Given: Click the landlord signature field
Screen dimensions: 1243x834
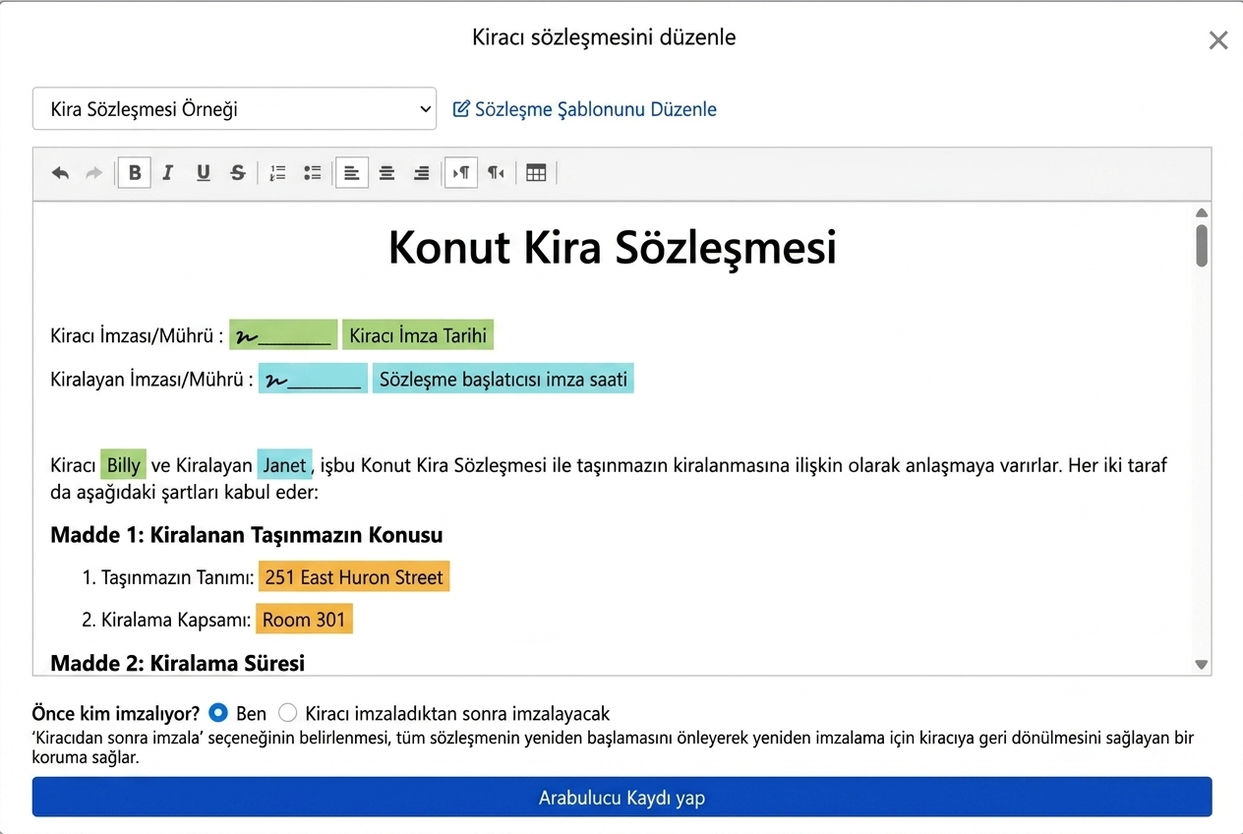Looking at the screenshot, I should coord(313,379).
